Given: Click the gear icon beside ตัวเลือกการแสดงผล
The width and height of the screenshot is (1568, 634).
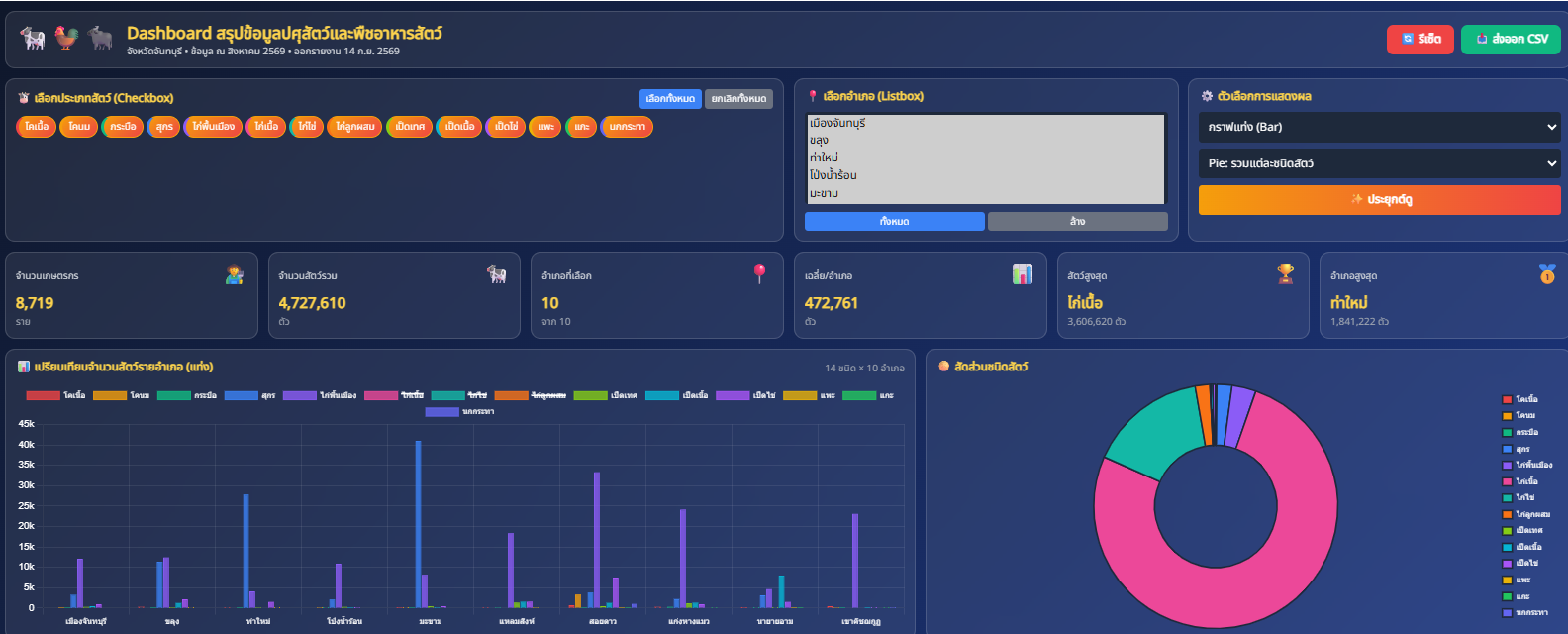Looking at the screenshot, I should (1207, 96).
